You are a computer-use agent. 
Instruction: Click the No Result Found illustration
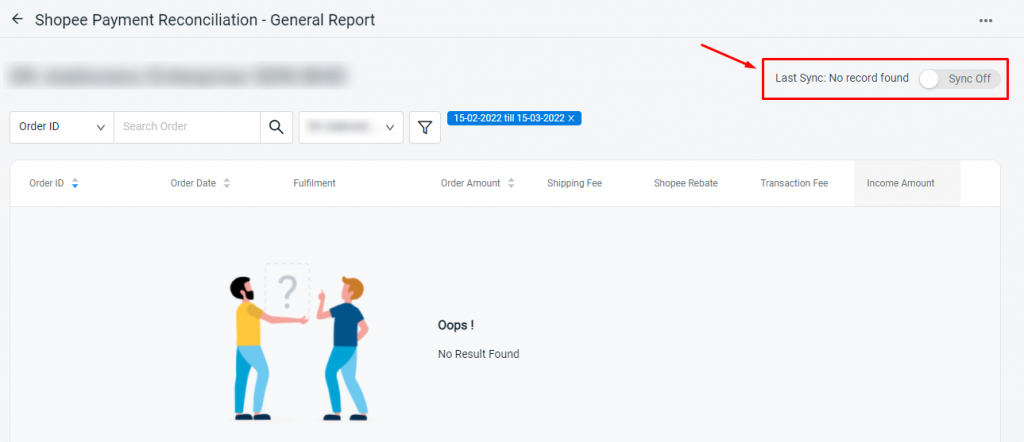pyautogui.click(x=298, y=341)
